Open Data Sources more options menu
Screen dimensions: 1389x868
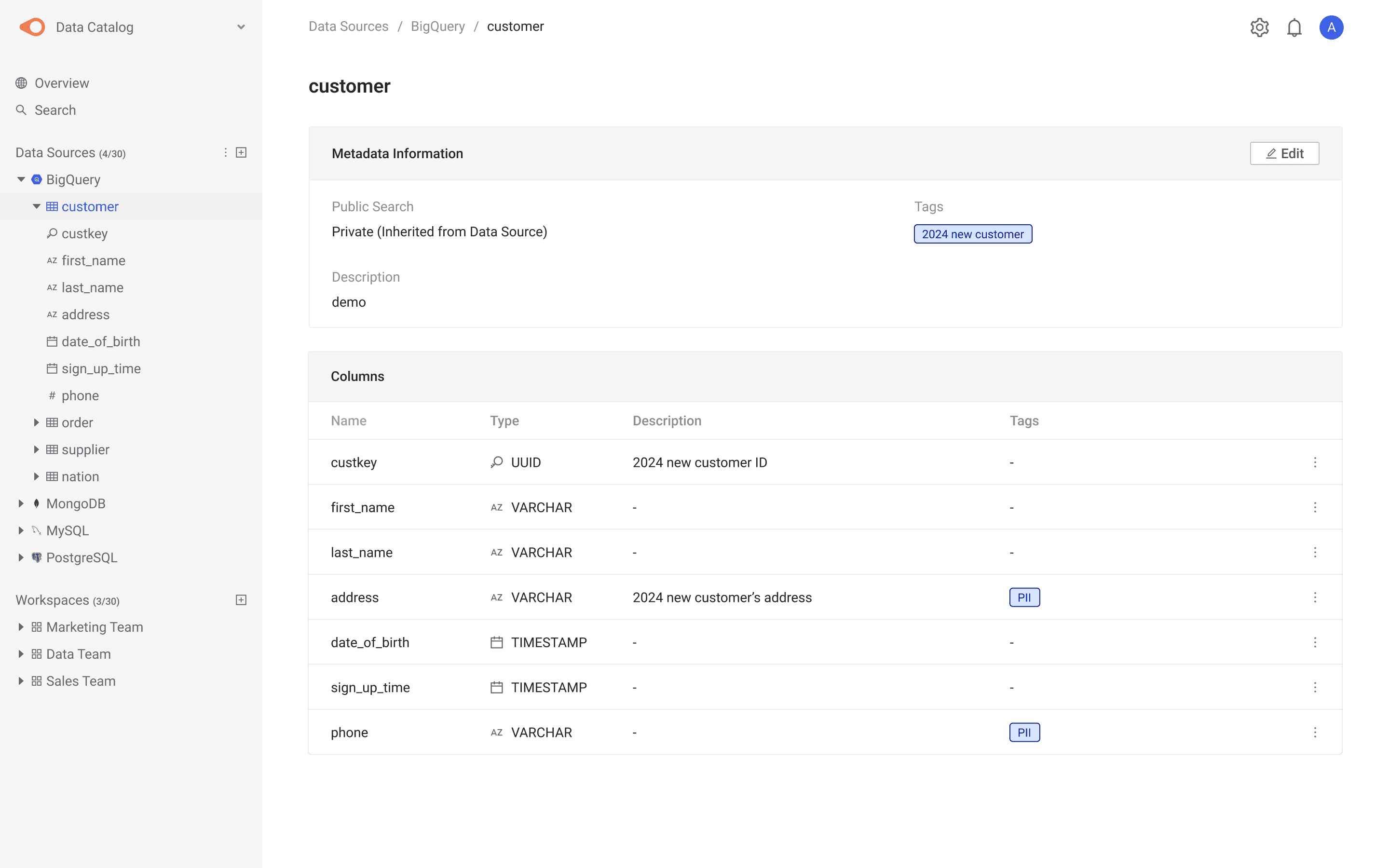click(225, 152)
